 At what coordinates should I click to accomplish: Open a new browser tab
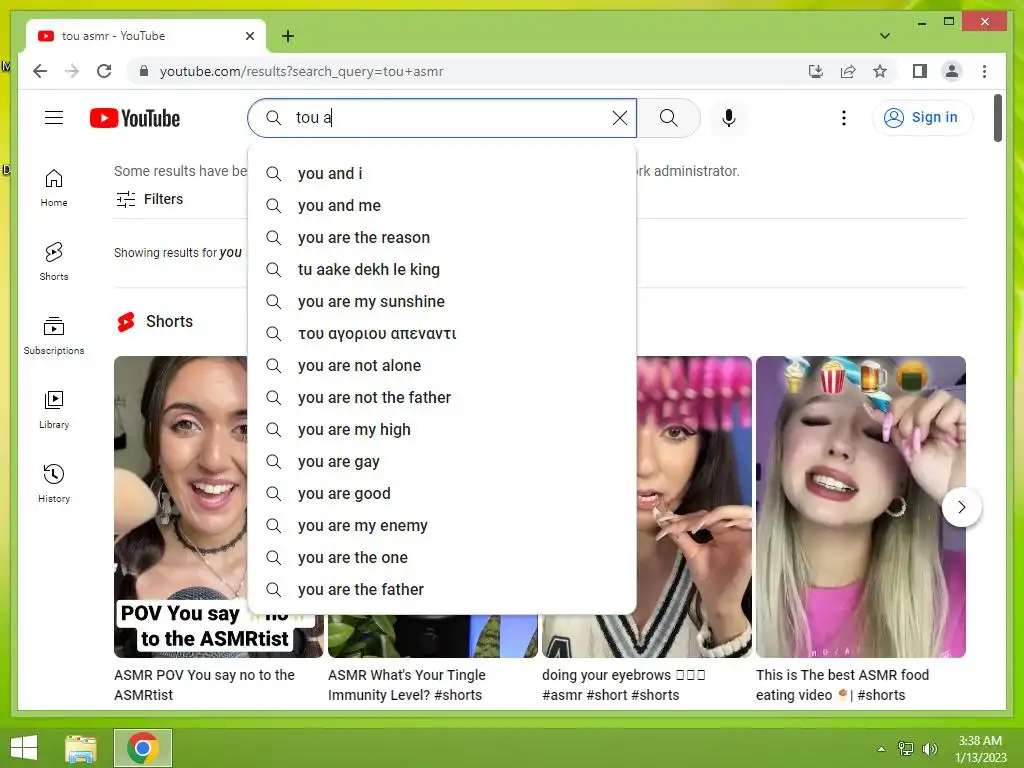(287, 36)
